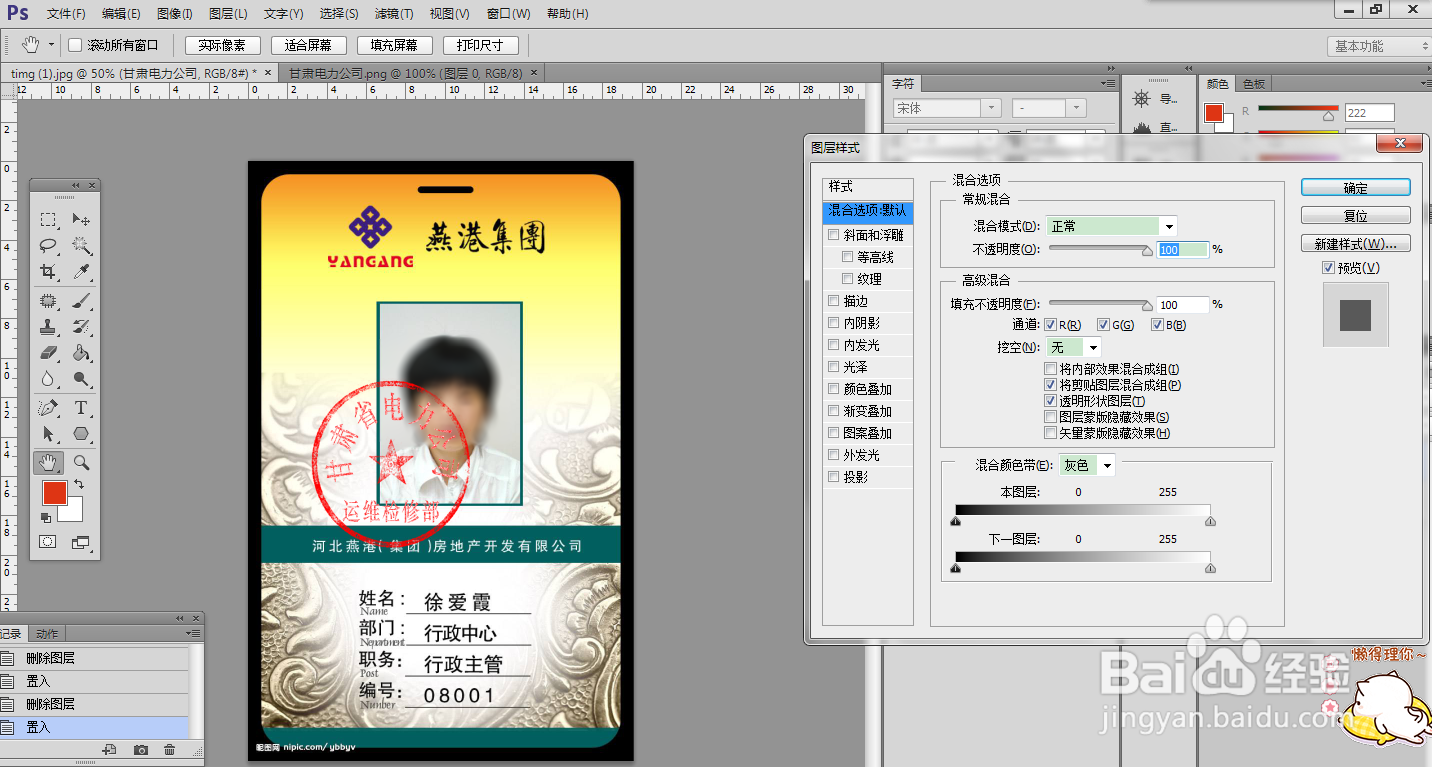The image size is (1432, 767).
Task: Select the Crop tool
Action: [48, 272]
